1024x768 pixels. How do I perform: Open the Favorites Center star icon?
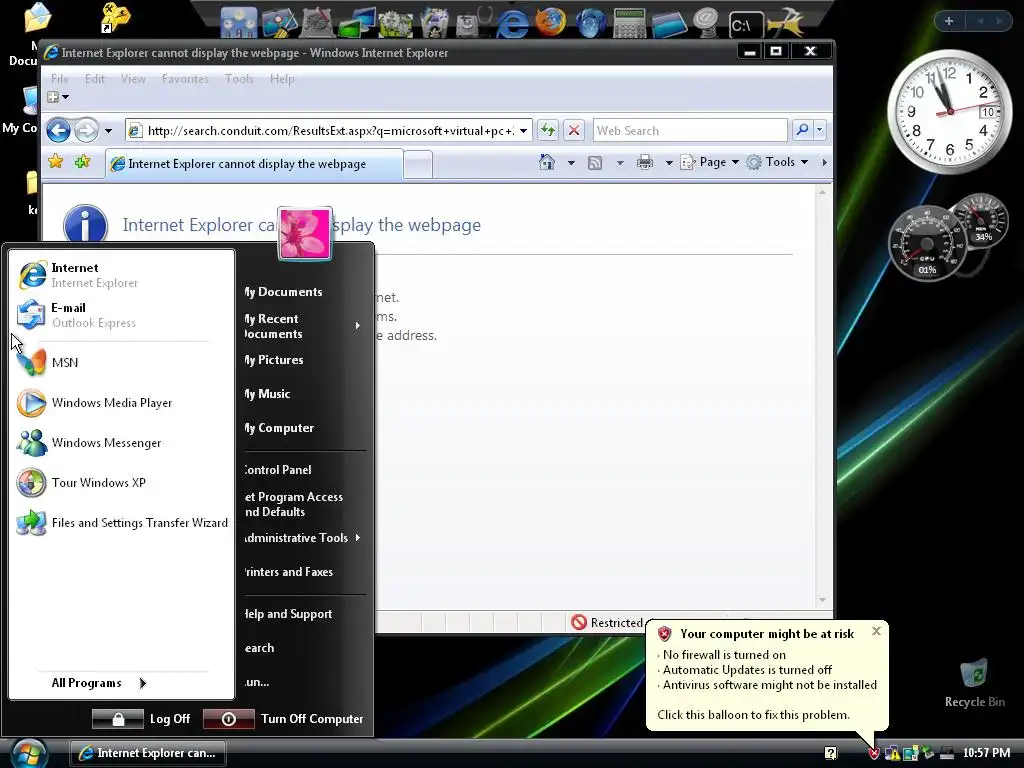(56, 161)
